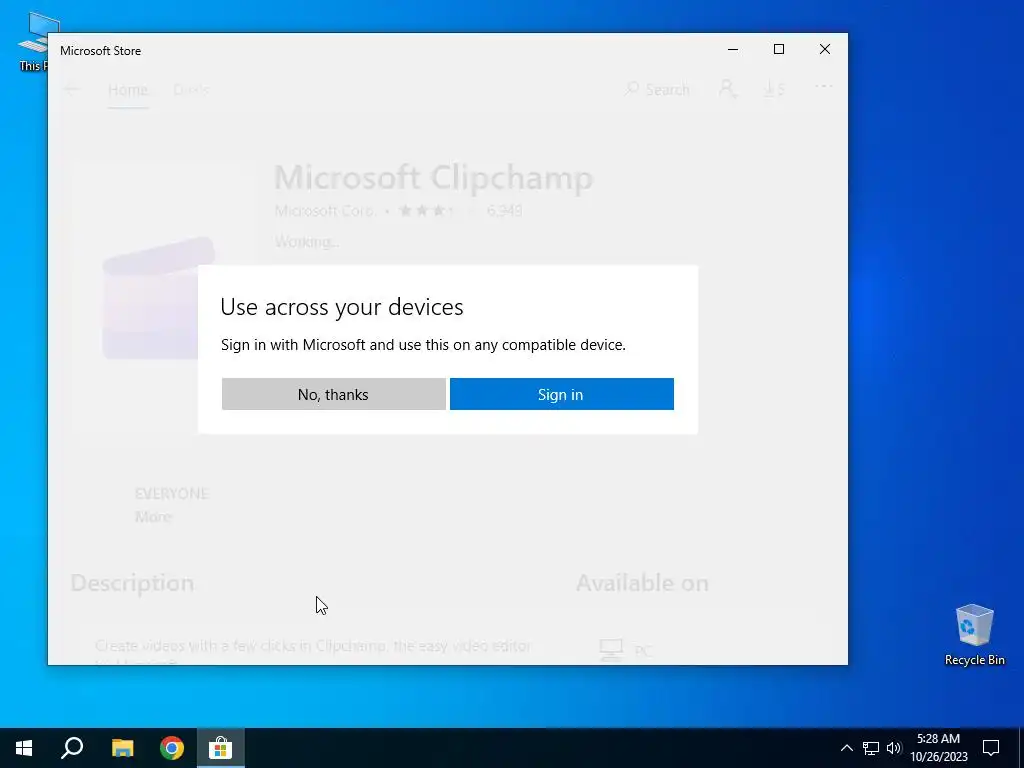
Task: Decline with No, thanks button
Action: (334, 394)
